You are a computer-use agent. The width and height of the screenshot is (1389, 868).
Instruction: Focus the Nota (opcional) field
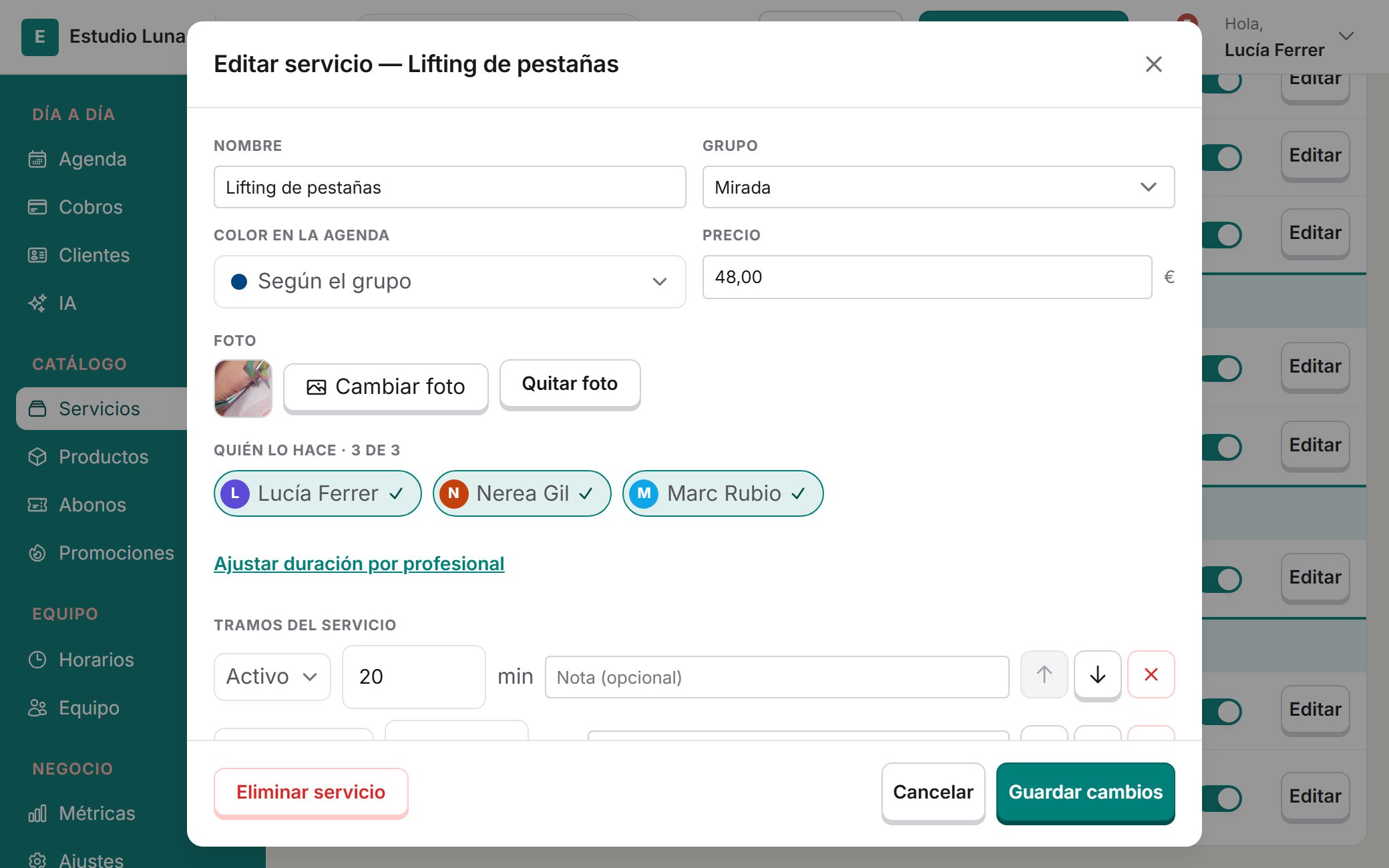click(777, 677)
